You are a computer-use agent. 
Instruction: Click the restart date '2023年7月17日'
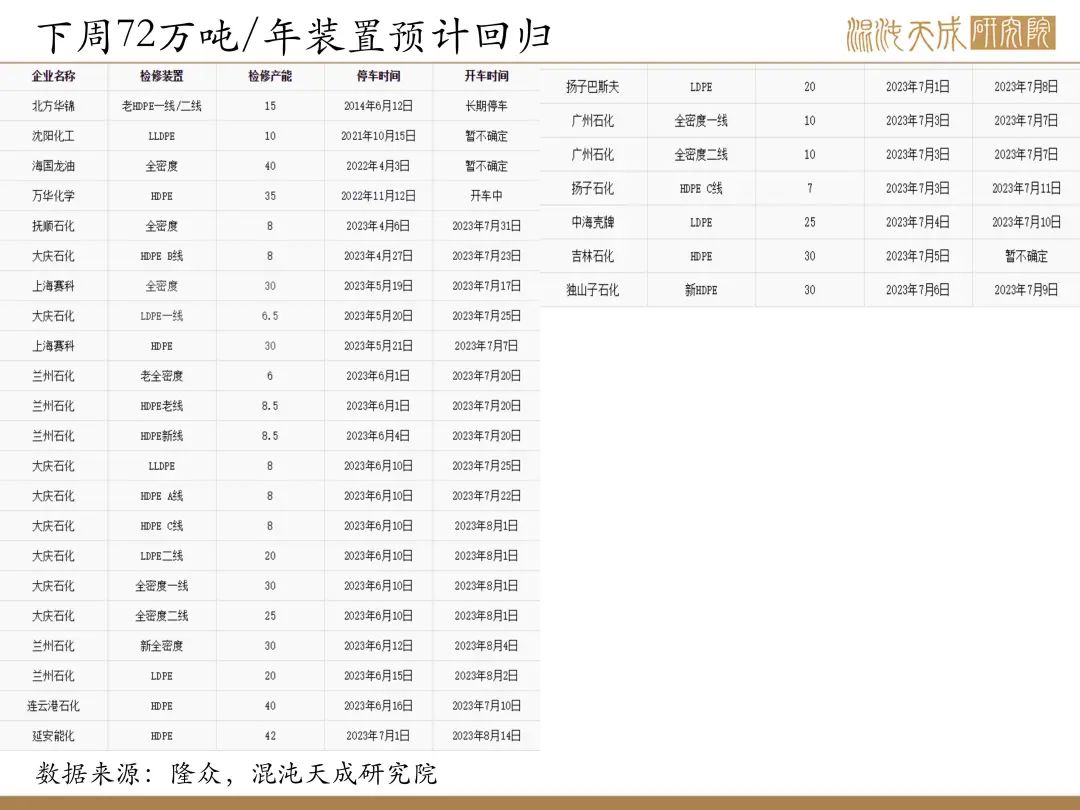(x=486, y=286)
